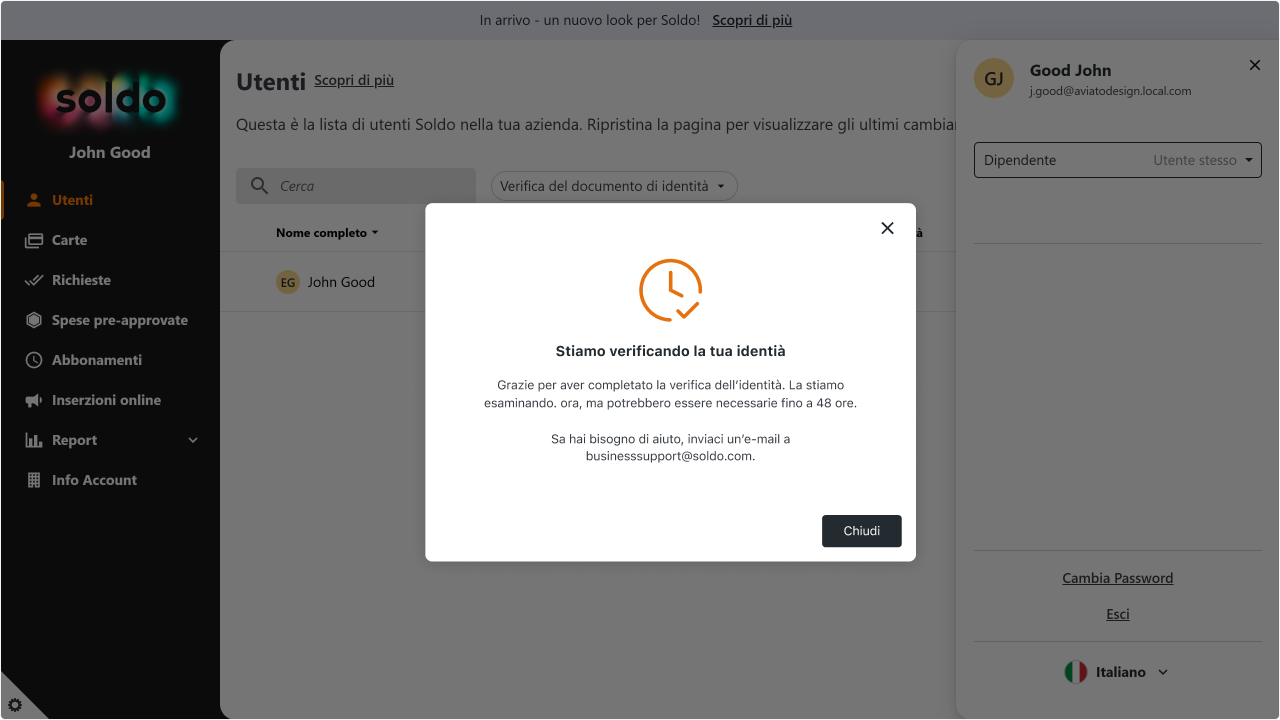
Task: Click the Soldo logo
Action: point(110,99)
